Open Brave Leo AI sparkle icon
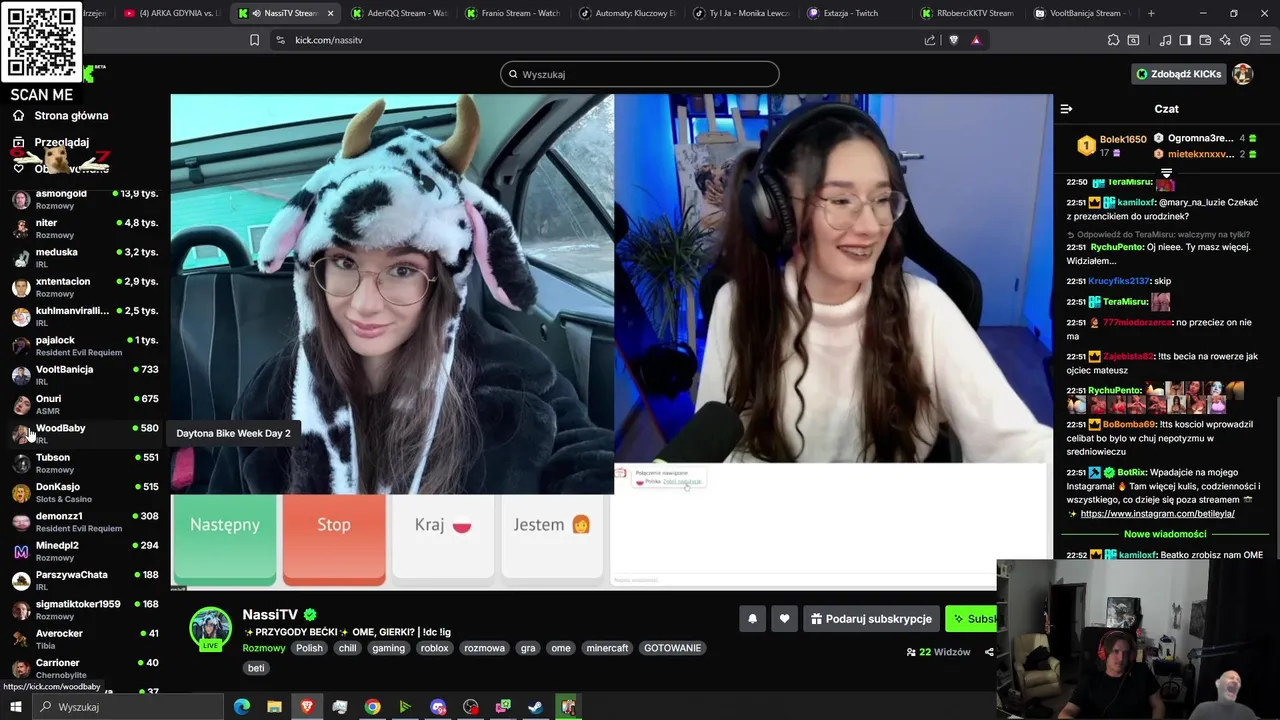 [x=1225, y=40]
